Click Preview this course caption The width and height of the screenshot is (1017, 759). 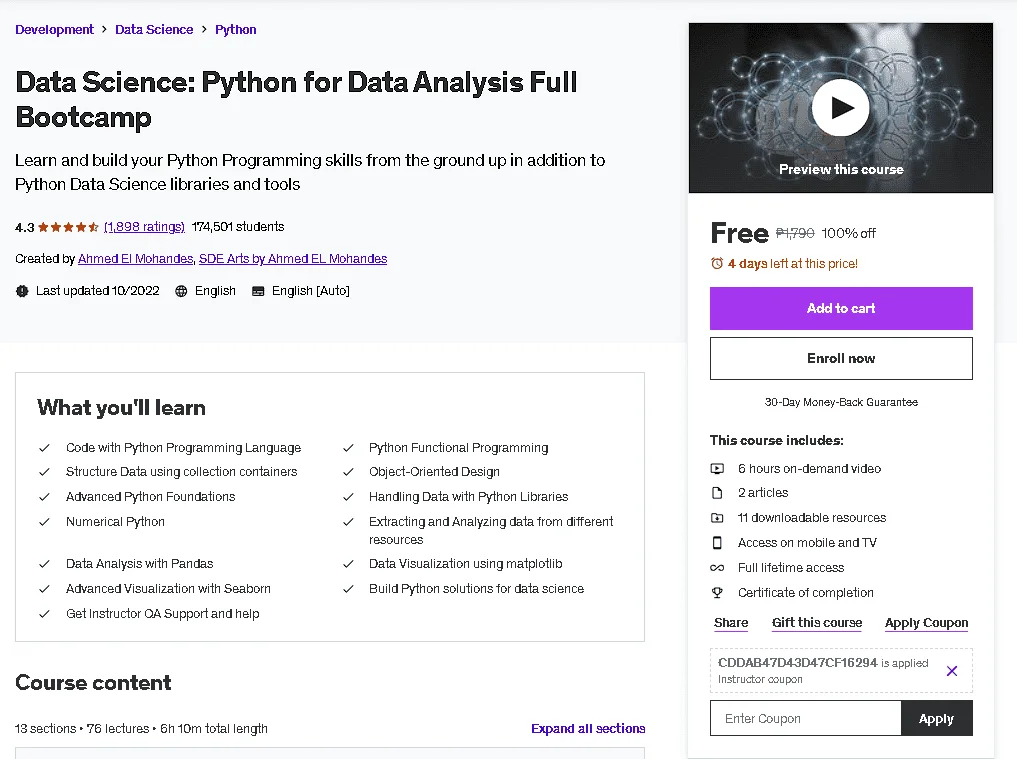(x=841, y=169)
